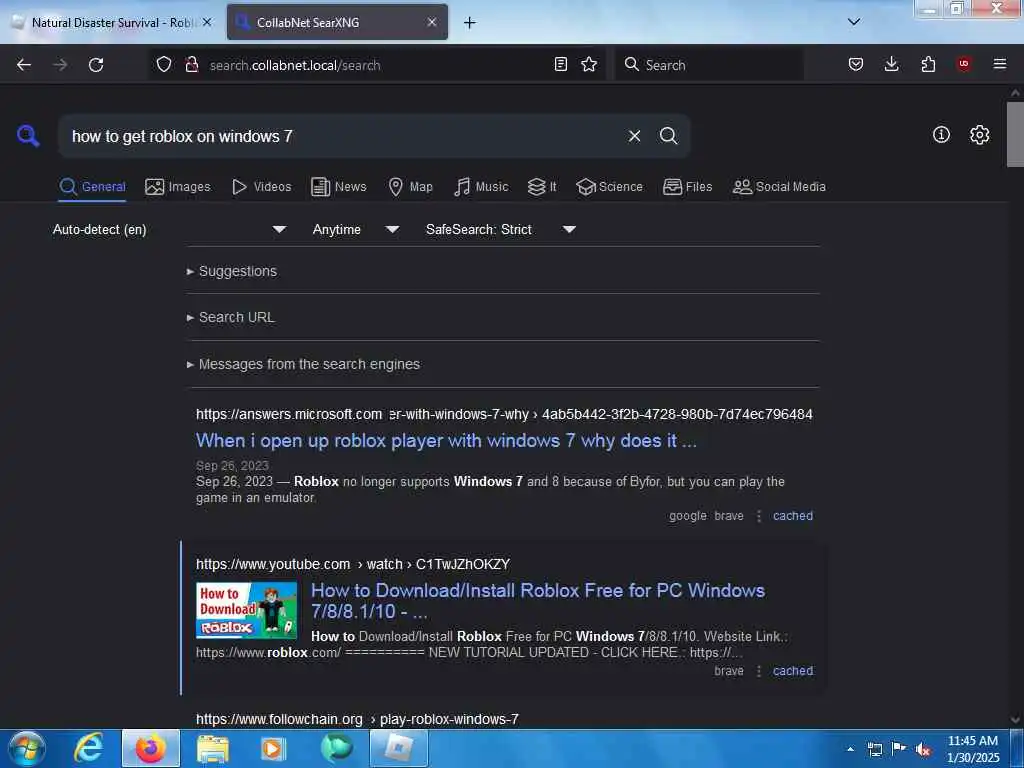Open the SearXNG preferences gear
The image size is (1024, 768).
[x=979, y=135]
